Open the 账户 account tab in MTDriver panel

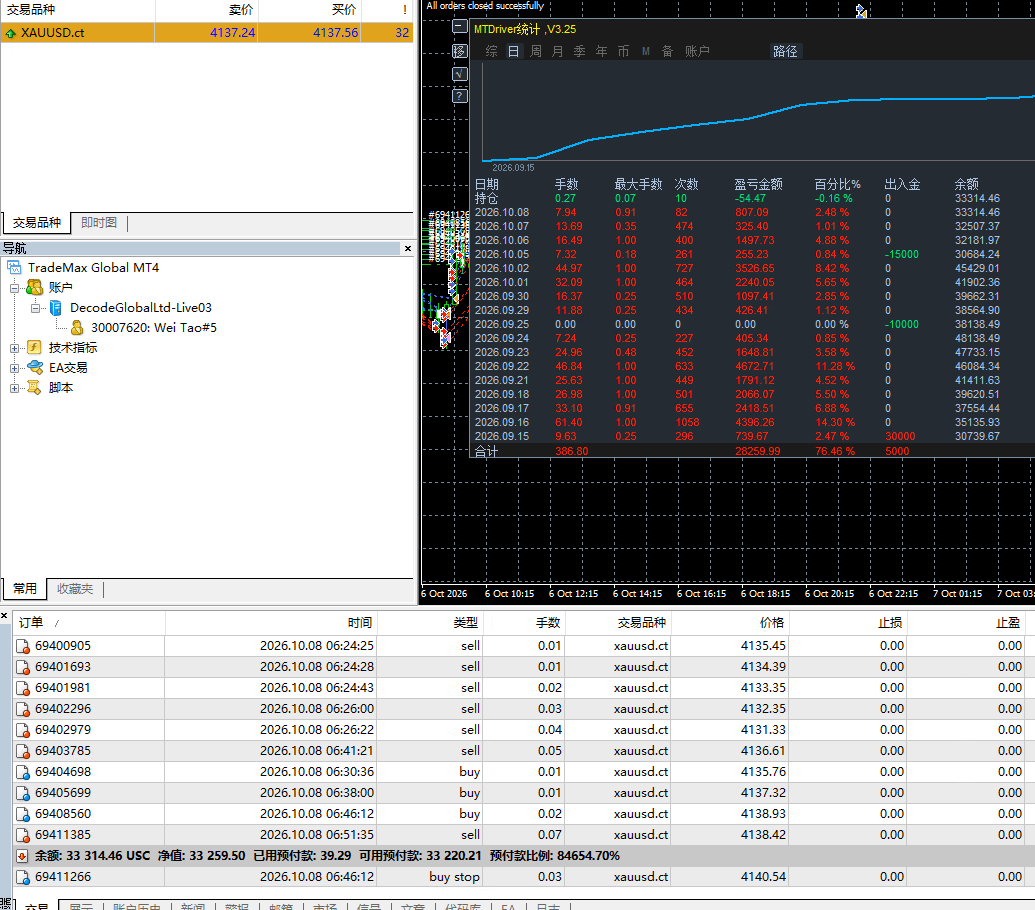(x=697, y=51)
